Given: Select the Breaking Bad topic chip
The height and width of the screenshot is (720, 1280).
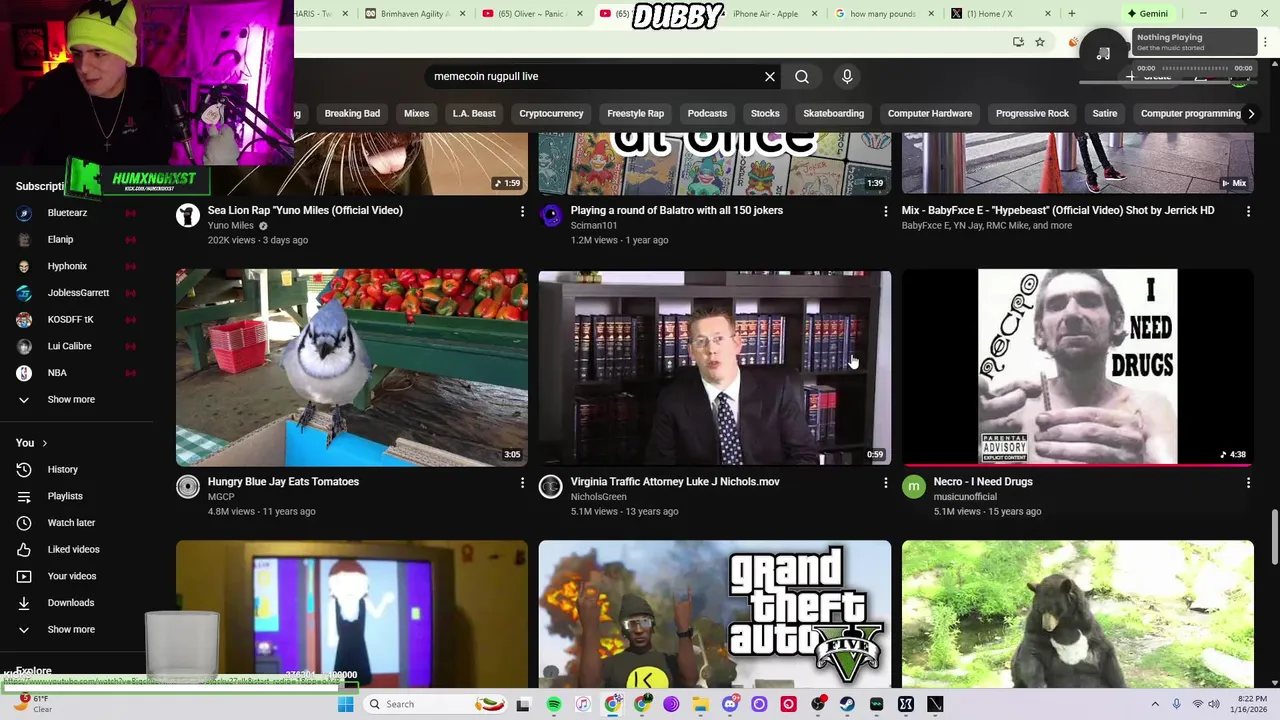Looking at the screenshot, I should (x=352, y=114).
